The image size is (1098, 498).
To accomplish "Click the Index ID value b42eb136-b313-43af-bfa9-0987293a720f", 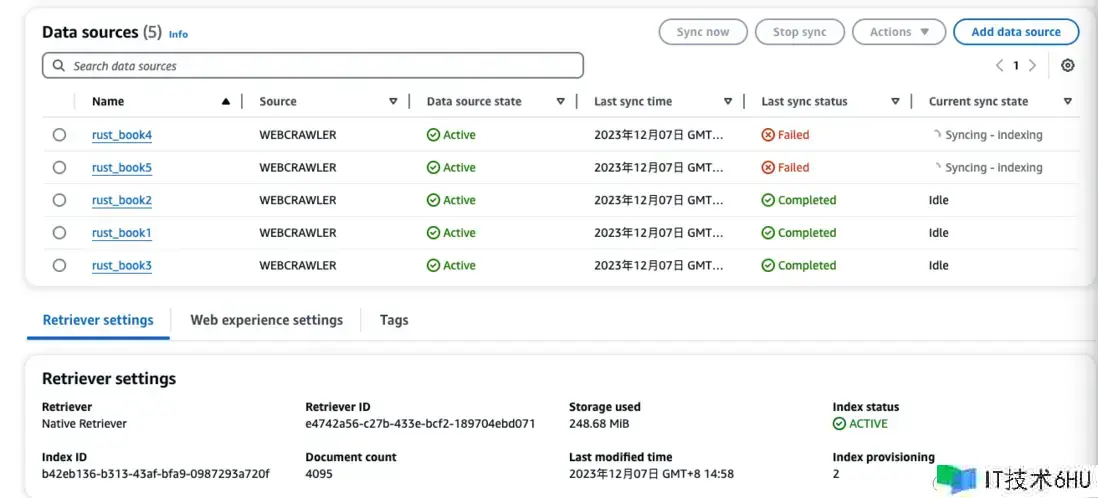I will 155,474.
